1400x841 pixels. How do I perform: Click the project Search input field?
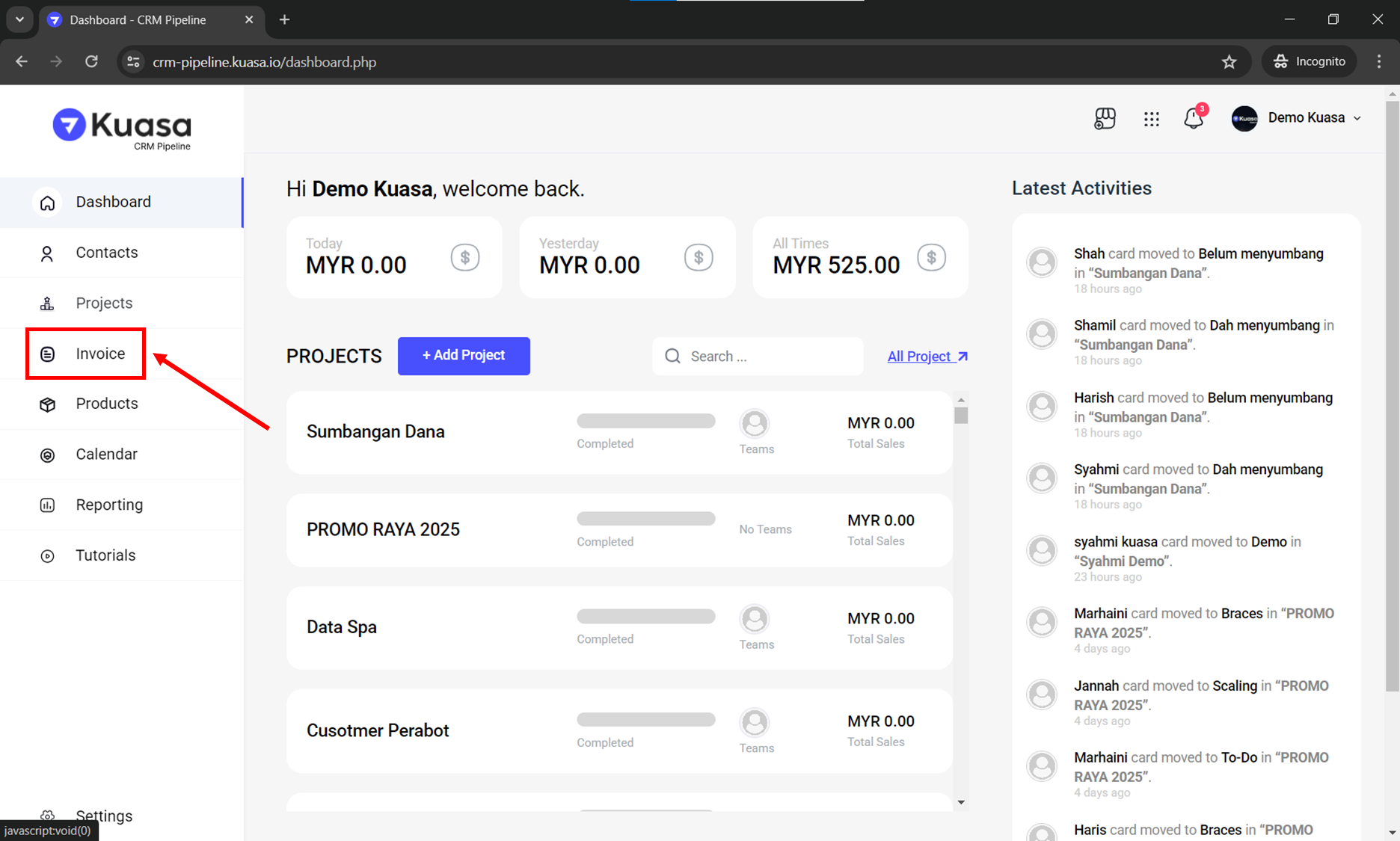tap(770, 357)
